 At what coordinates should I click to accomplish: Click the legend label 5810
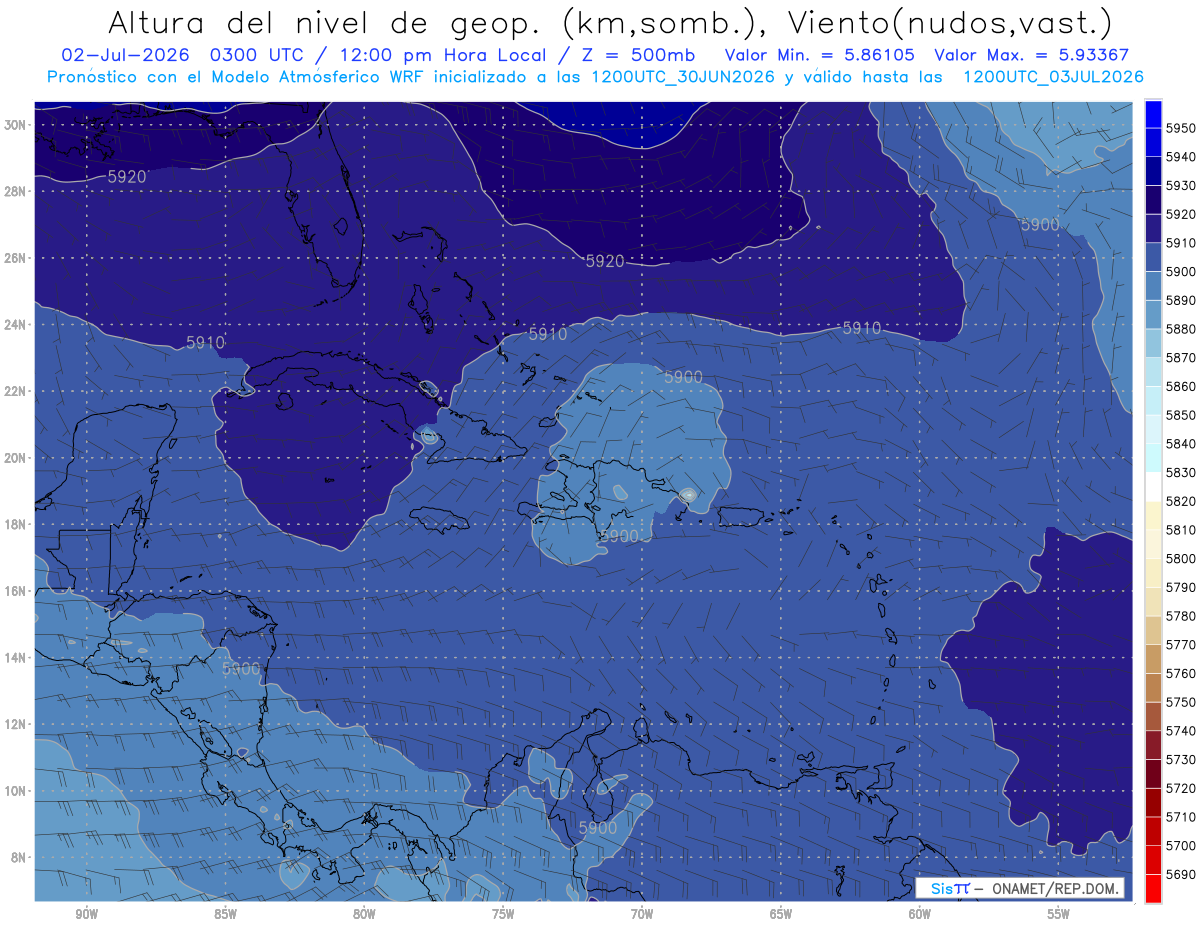[x=1180, y=529]
